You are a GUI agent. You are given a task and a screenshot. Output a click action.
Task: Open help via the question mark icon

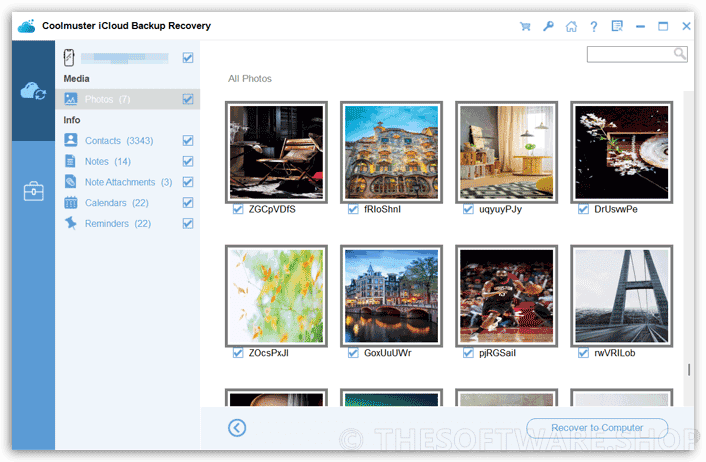(x=594, y=27)
